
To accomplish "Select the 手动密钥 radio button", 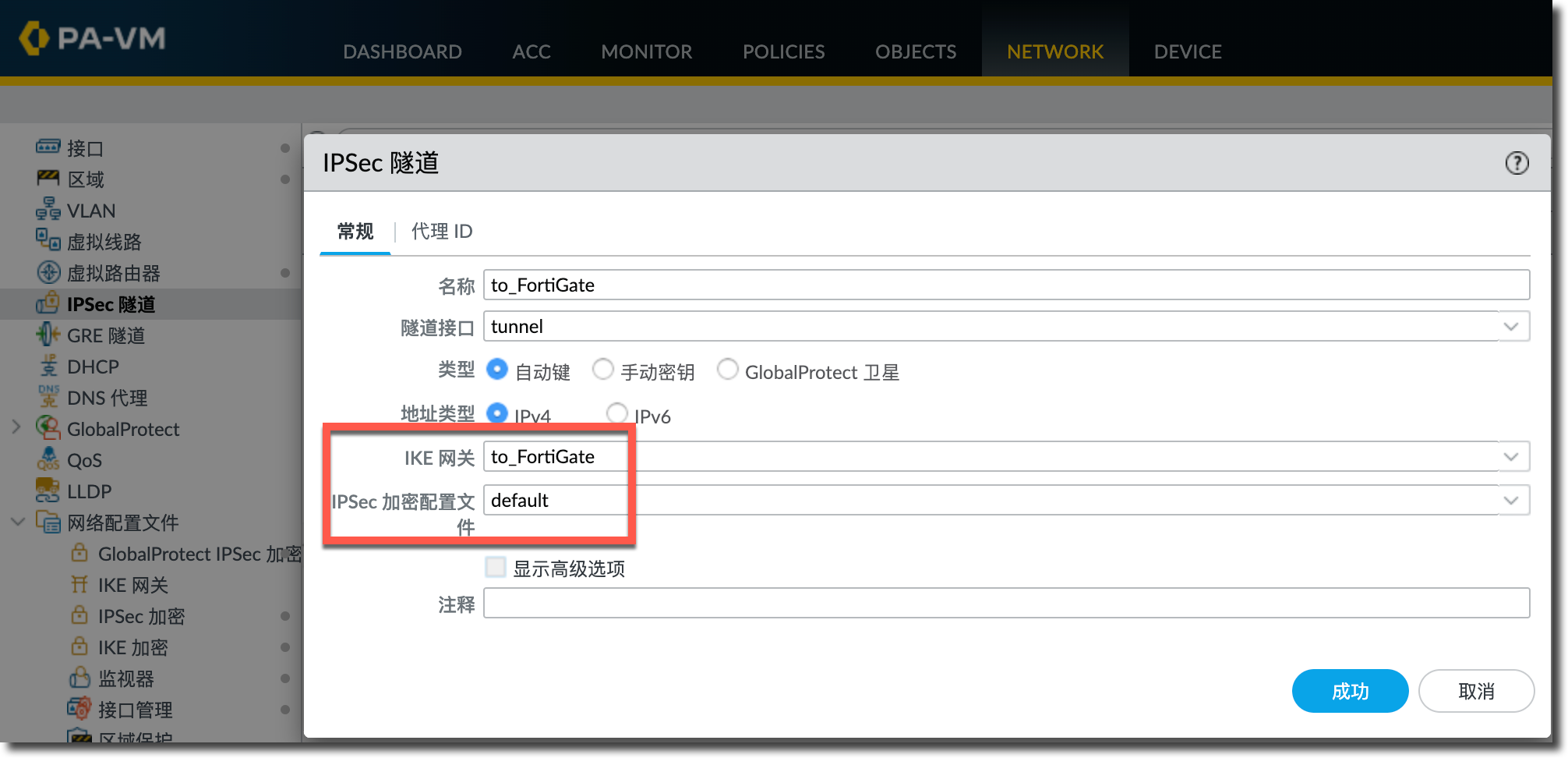I will point(602,369).
